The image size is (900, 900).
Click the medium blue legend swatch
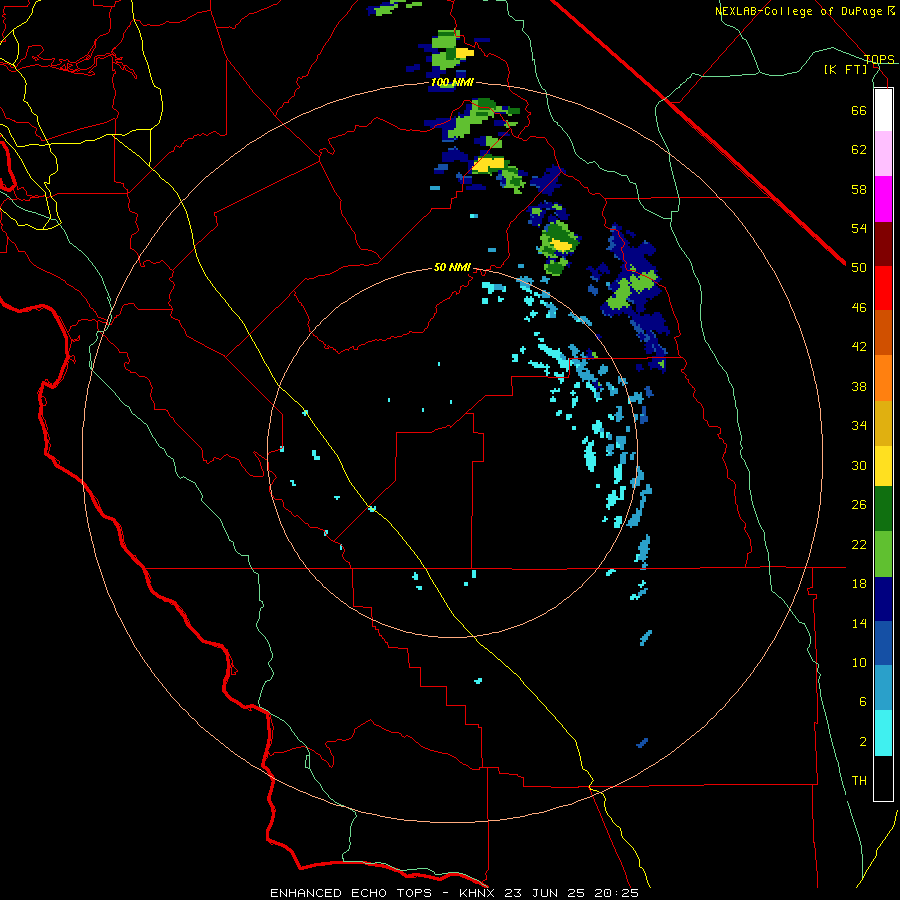click(x=883, y=643)
